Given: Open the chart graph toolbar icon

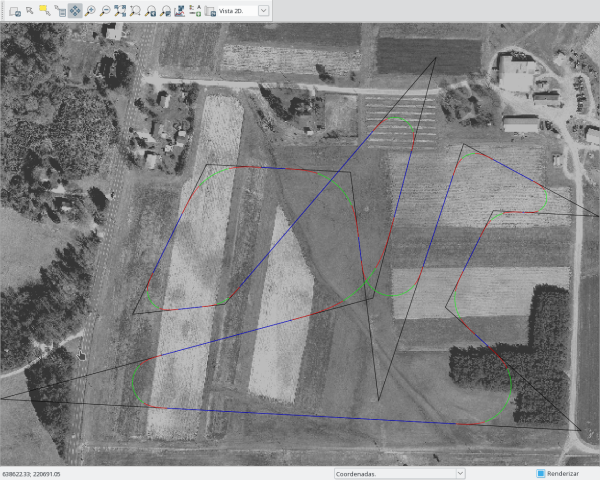Looking at the screenshot, I should pyautogui.click(x=179, y=10).
